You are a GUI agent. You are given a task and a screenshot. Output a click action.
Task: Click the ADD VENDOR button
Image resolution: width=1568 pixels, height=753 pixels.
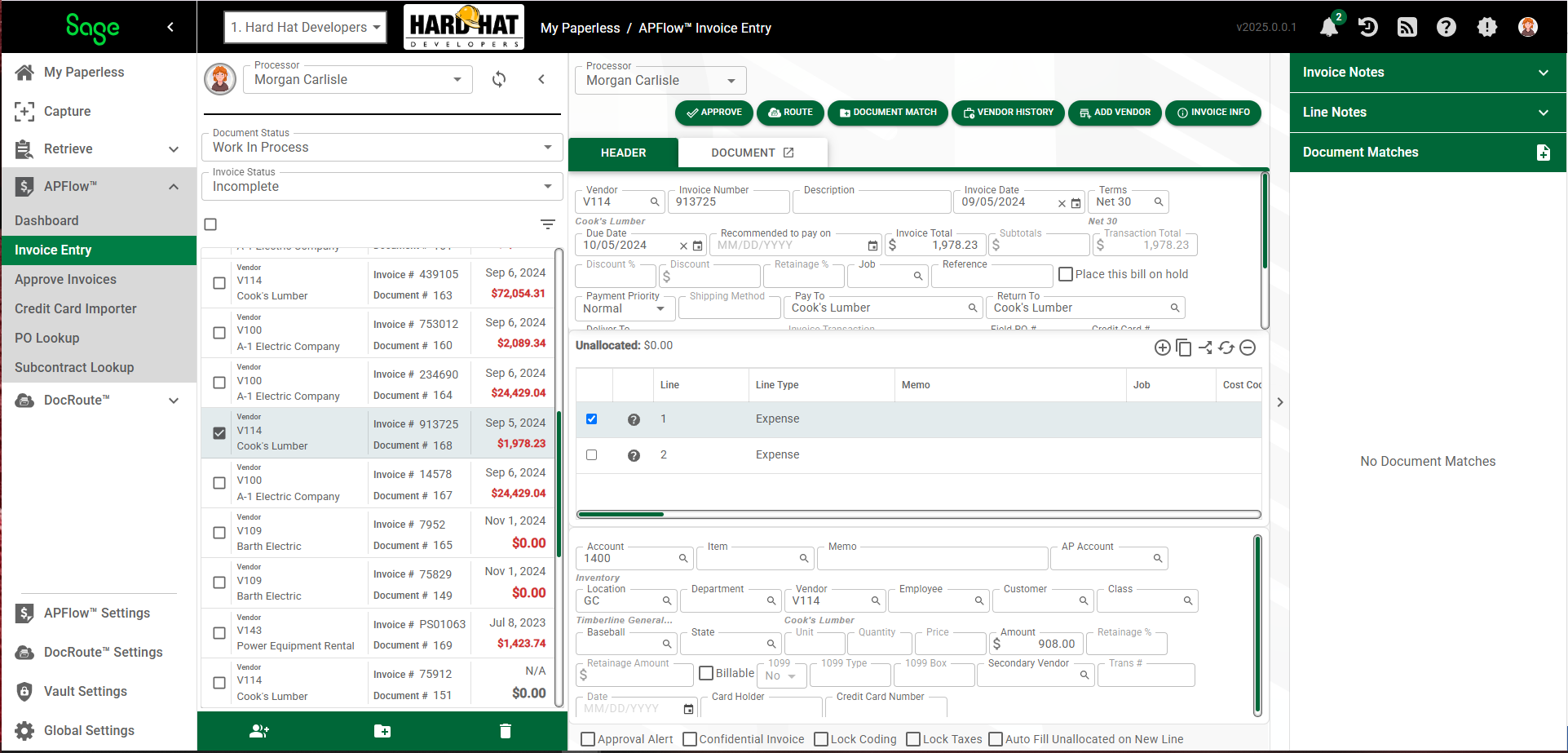tap(1115, 113)
